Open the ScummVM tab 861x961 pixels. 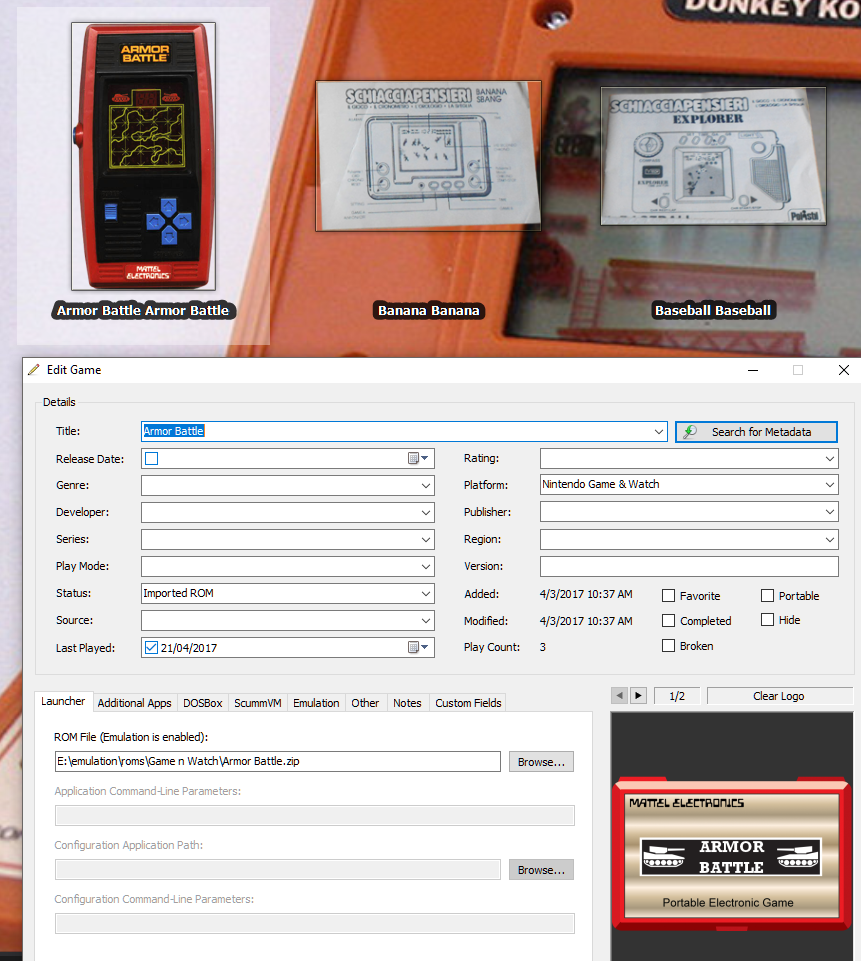[x=257, y=703]
